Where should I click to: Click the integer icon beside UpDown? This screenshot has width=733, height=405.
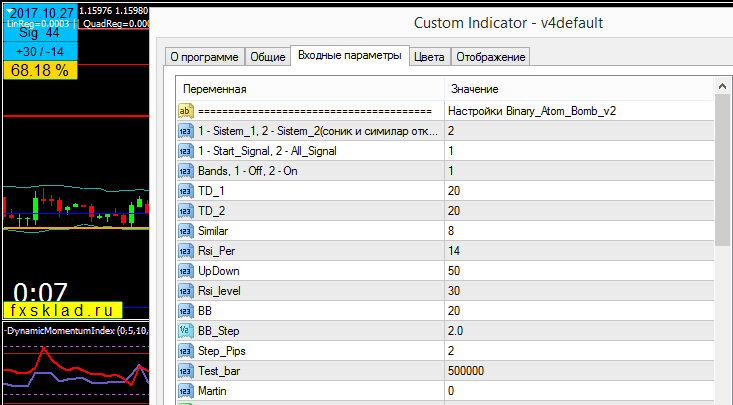185,270
